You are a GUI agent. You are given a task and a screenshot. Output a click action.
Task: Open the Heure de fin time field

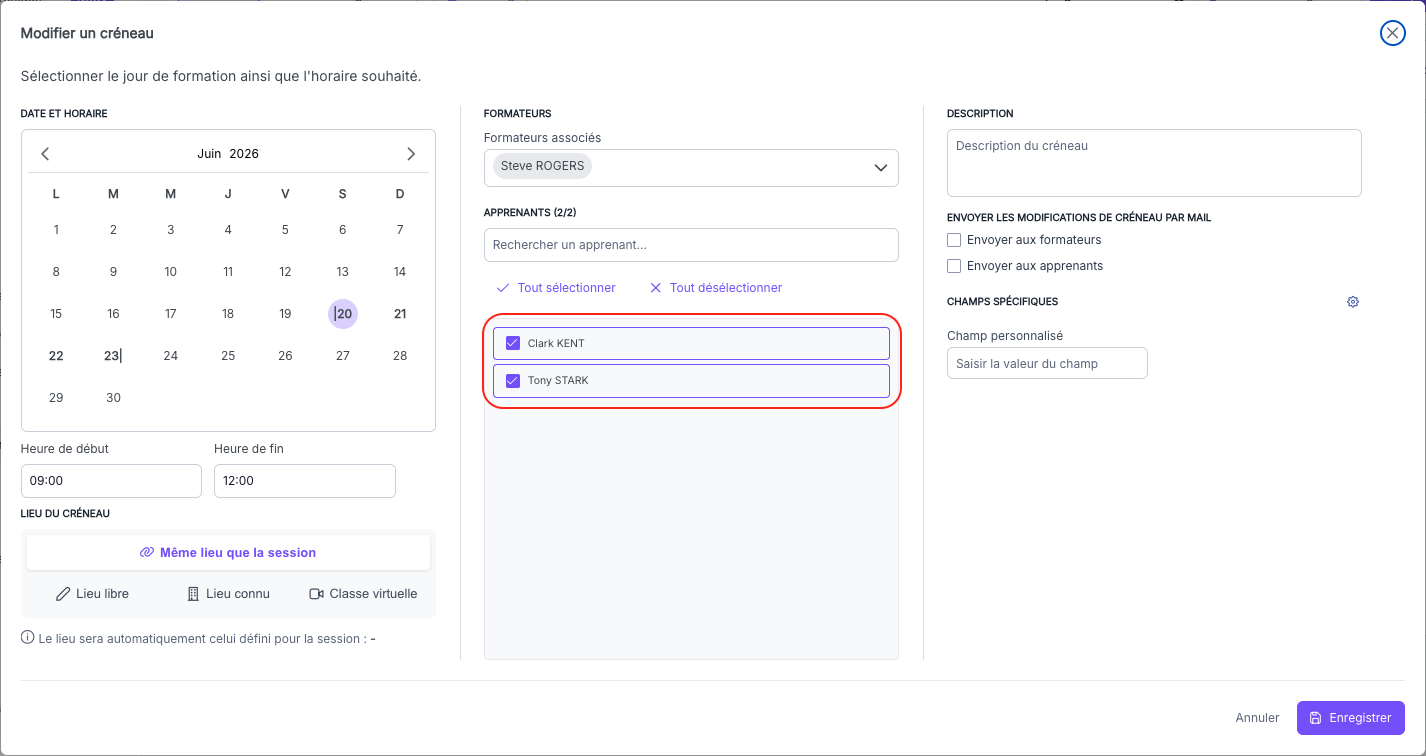point(305,481)
